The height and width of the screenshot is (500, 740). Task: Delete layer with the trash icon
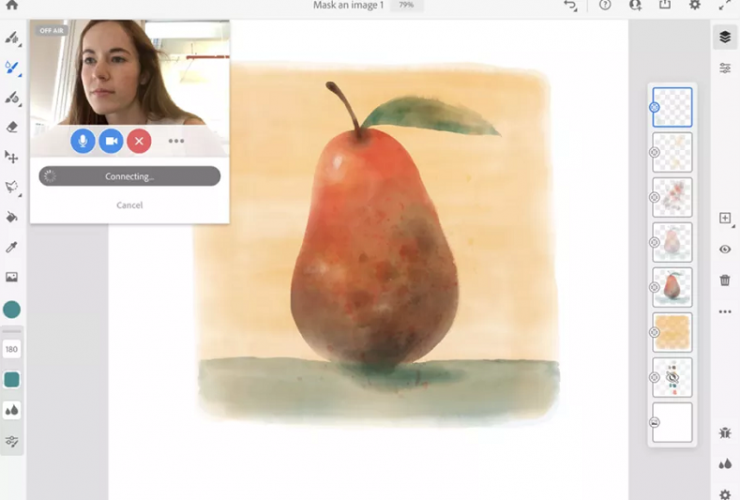pyautogui.click(x=725, y=280)
